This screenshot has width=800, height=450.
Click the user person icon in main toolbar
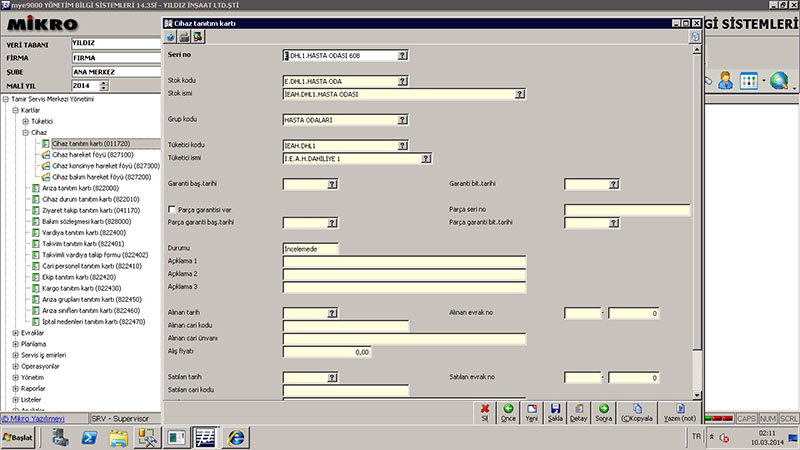pos(725,81)
